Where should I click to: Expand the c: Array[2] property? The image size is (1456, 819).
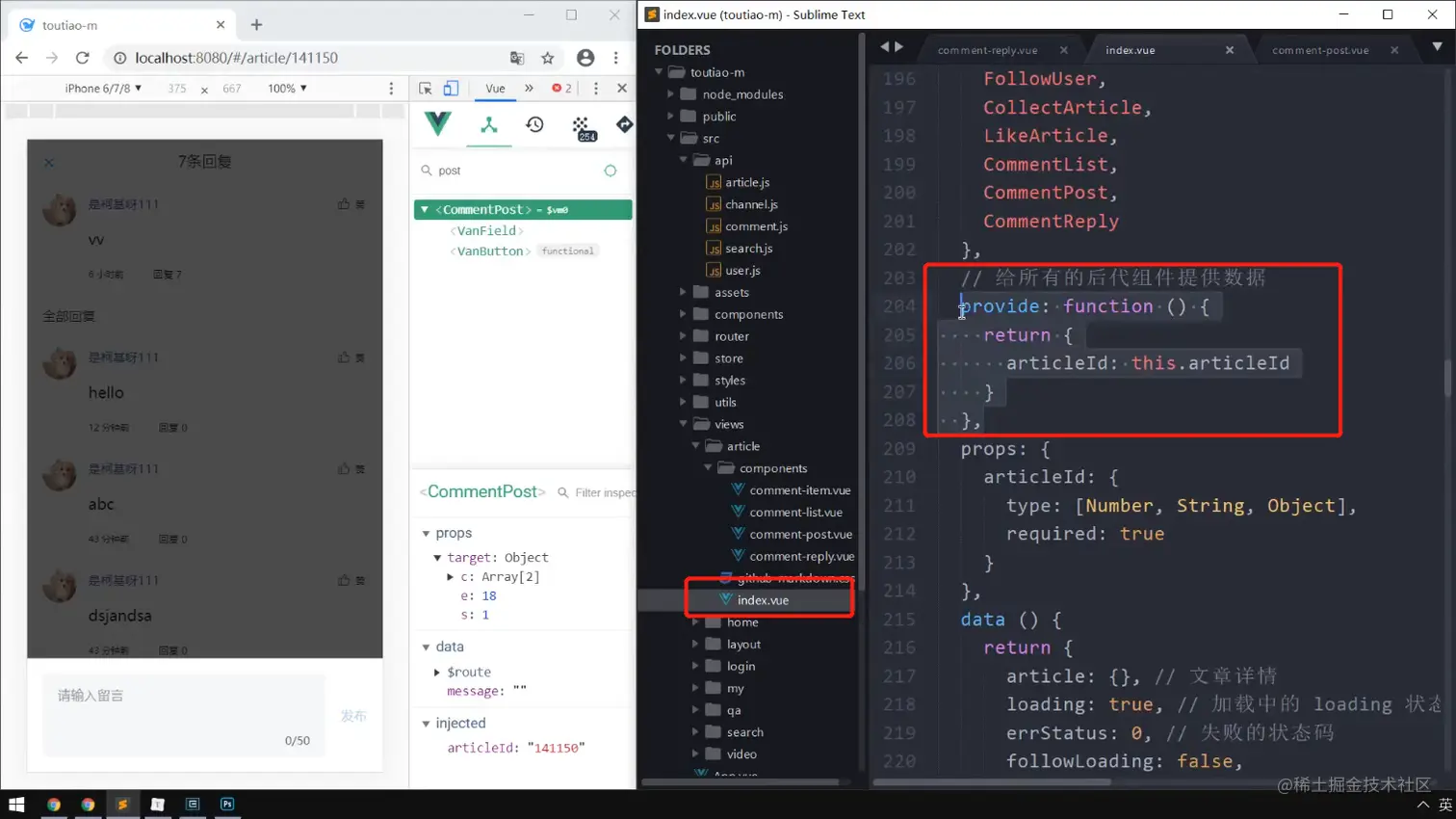pyautogui.click(x=450, y=577)
